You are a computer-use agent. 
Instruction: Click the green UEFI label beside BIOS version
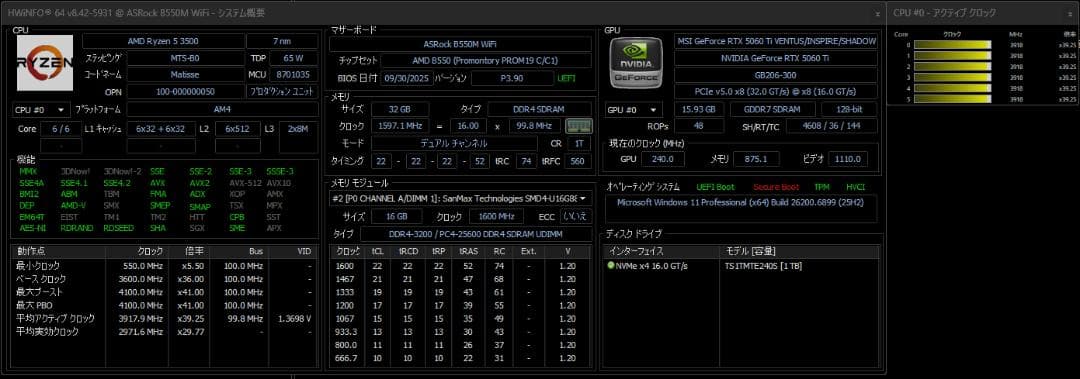[x=567, y=78]
